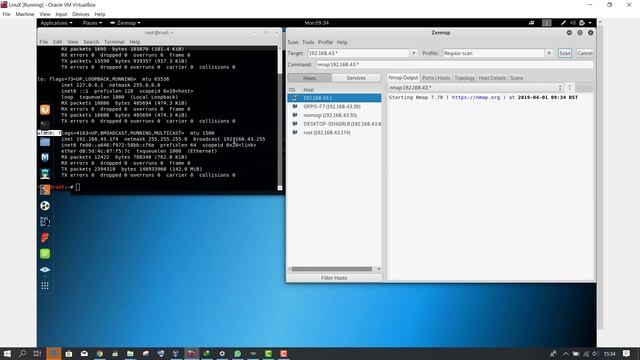Open the terminal Search menu
This screenshot has height=360, width=640.
pos(91,42)
